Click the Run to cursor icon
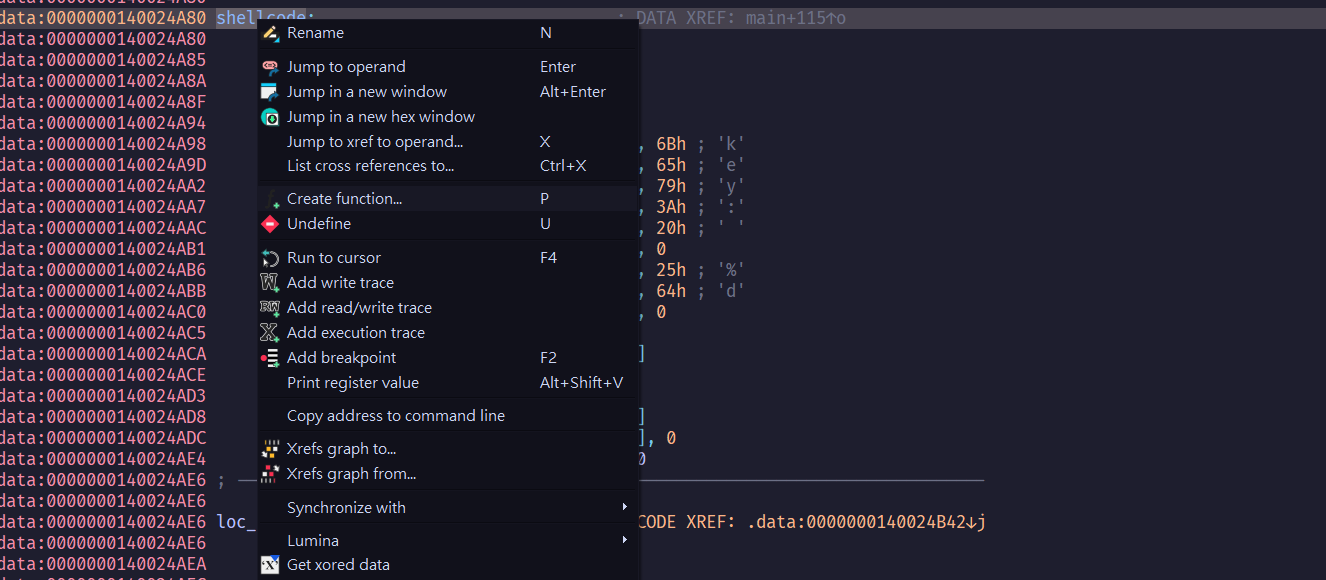The height and width of the screenshot is (580, 1326). pyautogui.click(x=270, y=258)
